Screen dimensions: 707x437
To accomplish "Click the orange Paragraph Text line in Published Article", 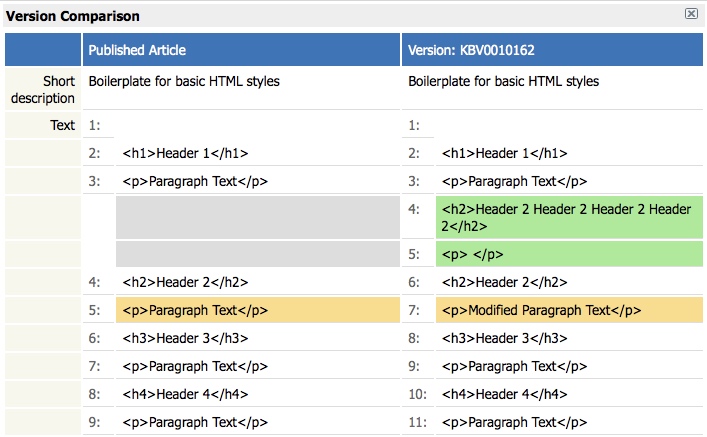I will tap(196, 311).
